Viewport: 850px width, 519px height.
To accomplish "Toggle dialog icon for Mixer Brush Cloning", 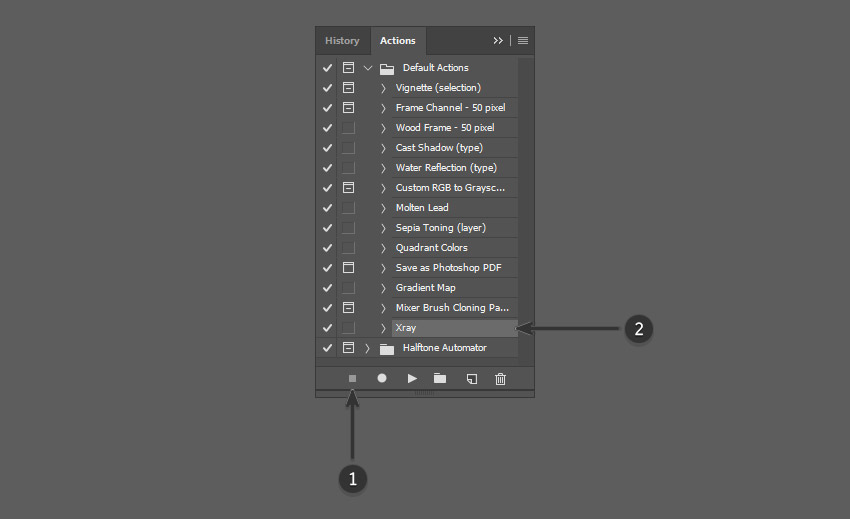I will pyautogui.click(x=349, y=307).
